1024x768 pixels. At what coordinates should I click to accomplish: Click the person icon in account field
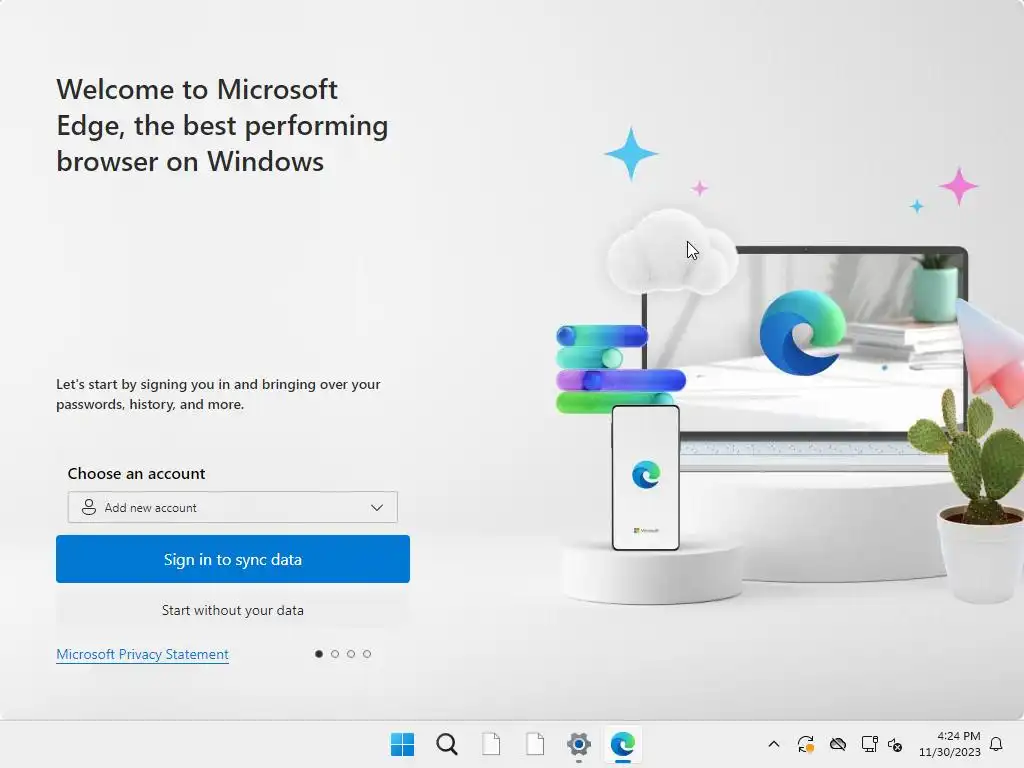point(89,507)
